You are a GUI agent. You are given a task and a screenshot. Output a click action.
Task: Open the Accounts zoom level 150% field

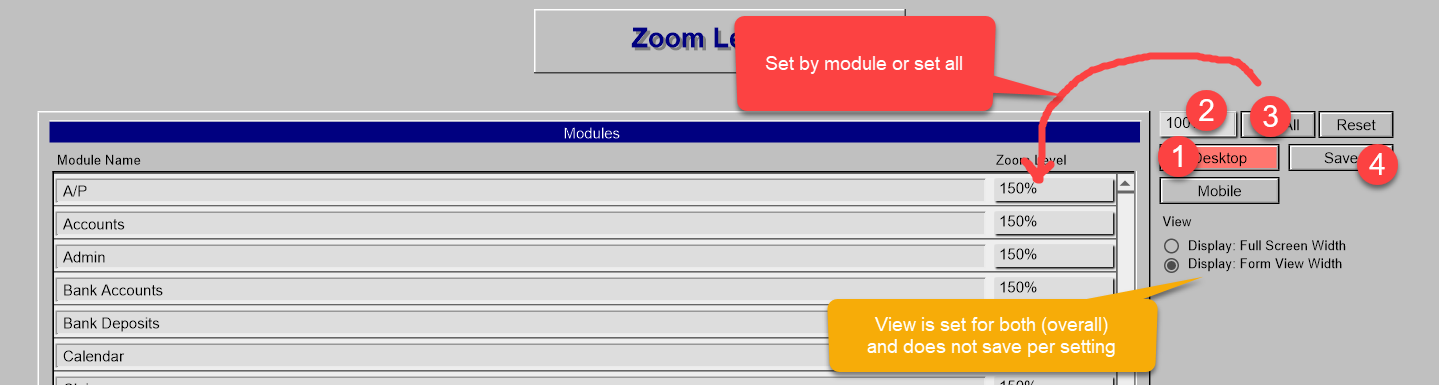(1054, 222)
